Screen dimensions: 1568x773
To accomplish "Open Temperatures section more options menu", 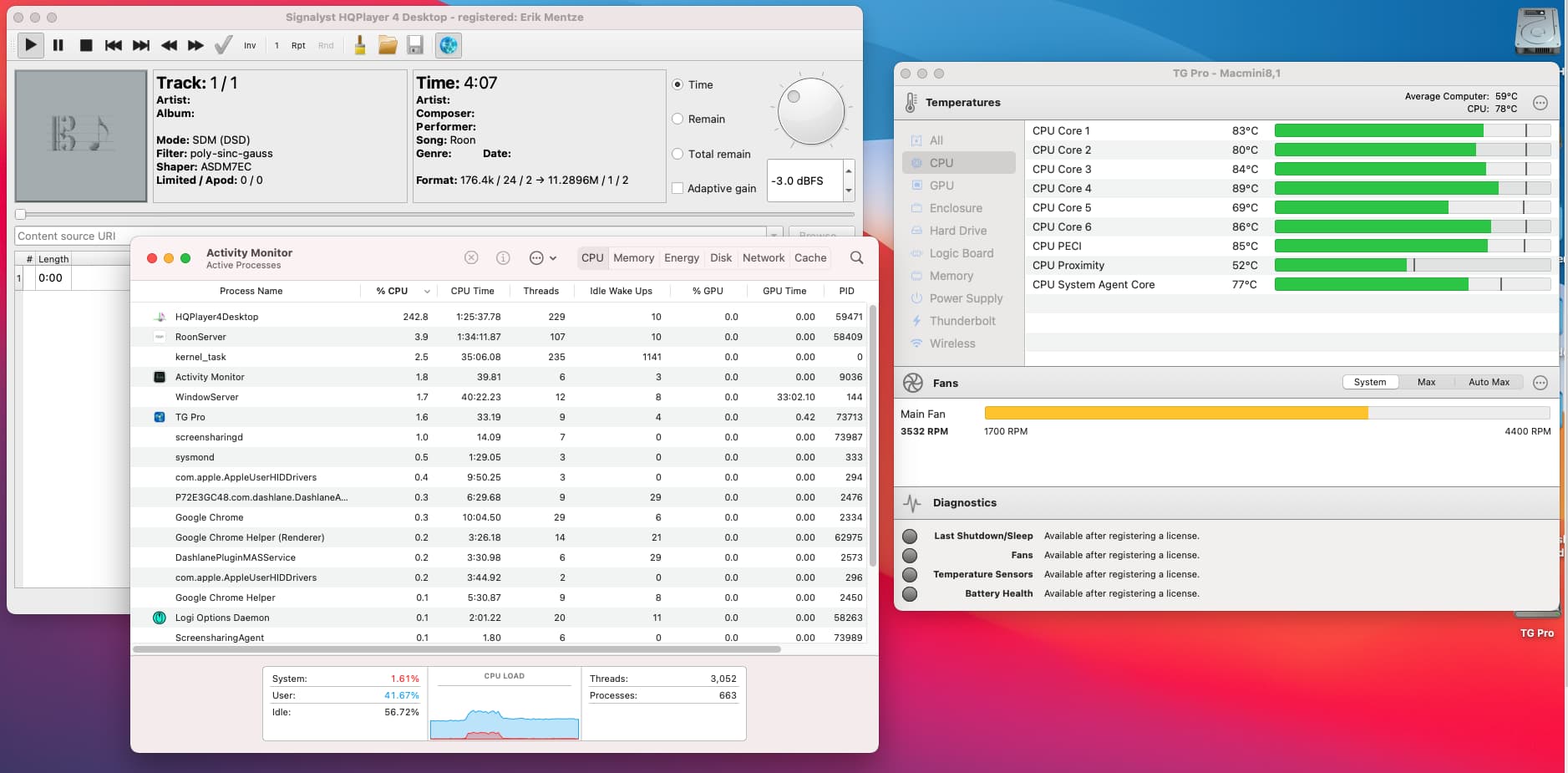I will click(1540, 103).
